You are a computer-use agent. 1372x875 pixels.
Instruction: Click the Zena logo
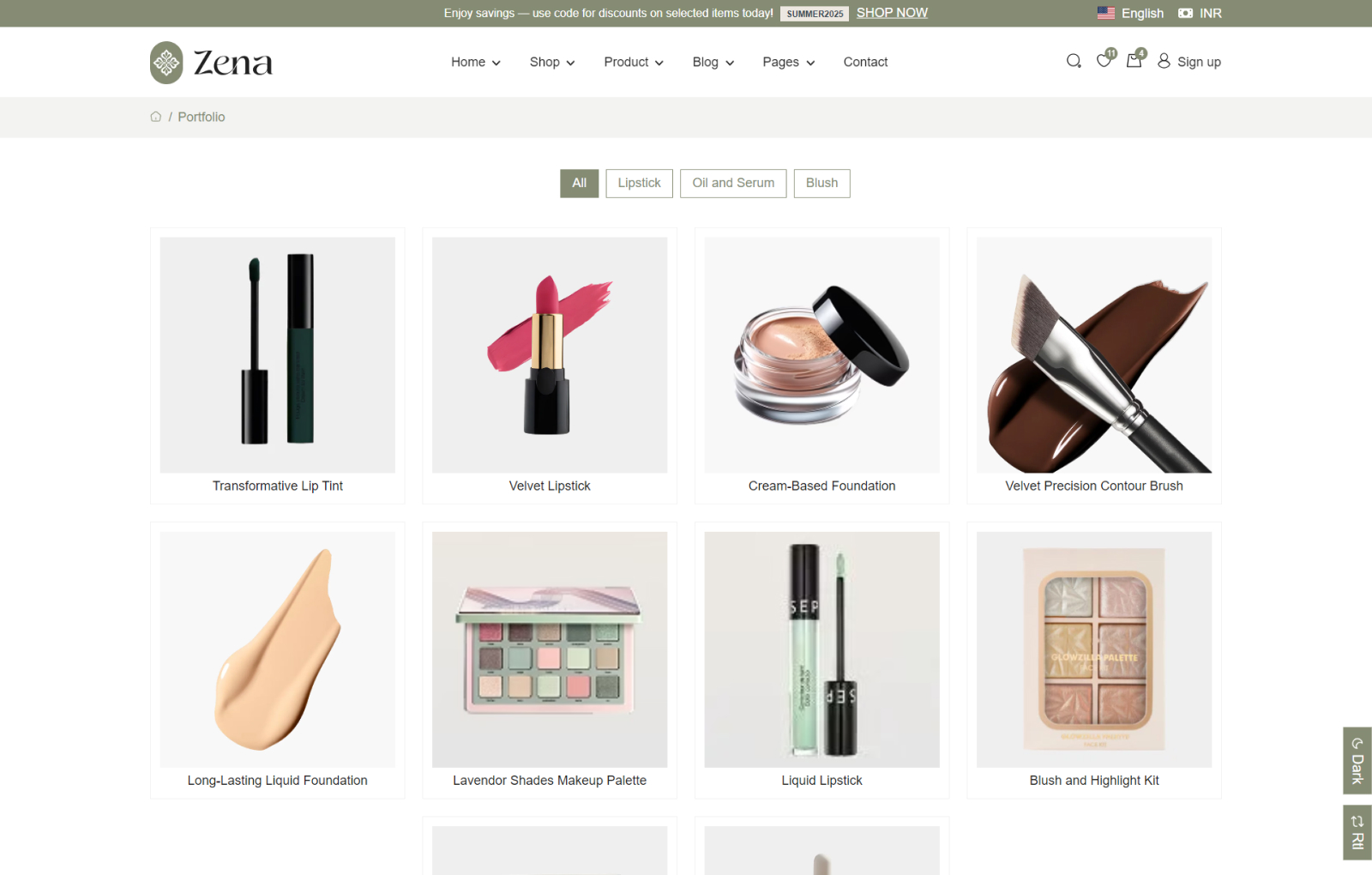pyautogui.click(x=211, y=63)
